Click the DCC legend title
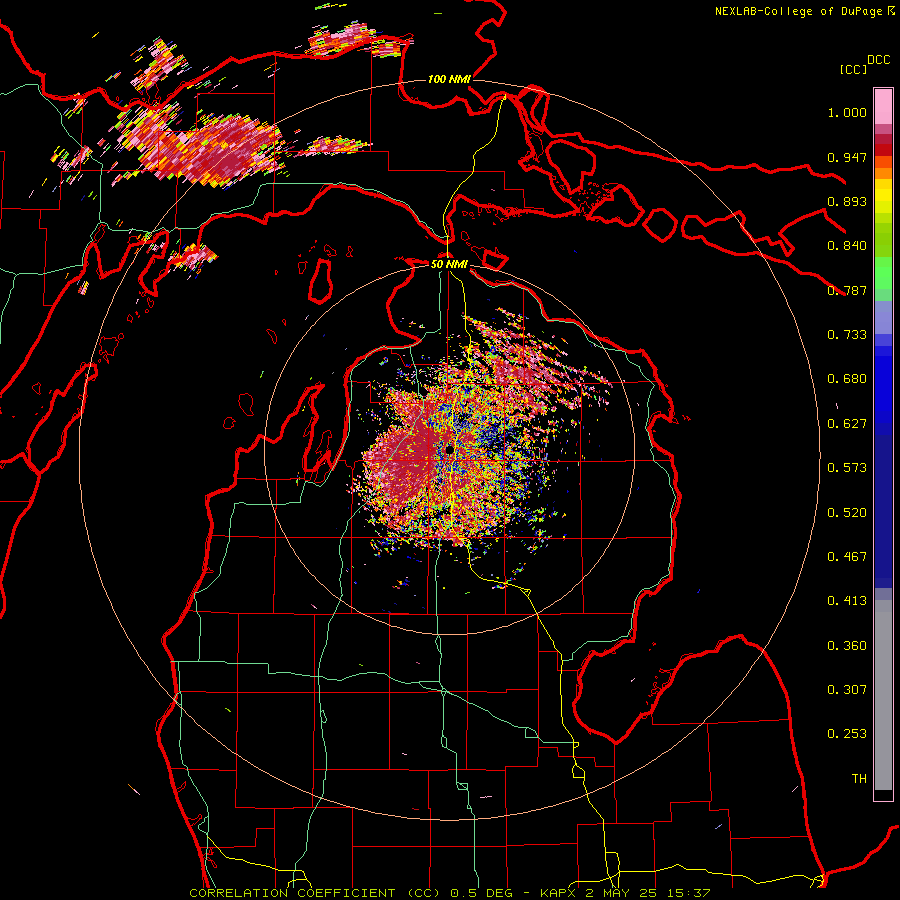The image size is (900, 900). (878, 60)
